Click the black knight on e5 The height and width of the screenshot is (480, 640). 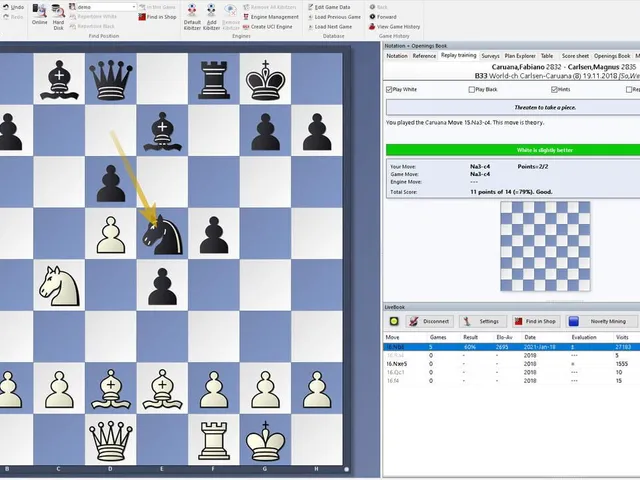[162, 235]
